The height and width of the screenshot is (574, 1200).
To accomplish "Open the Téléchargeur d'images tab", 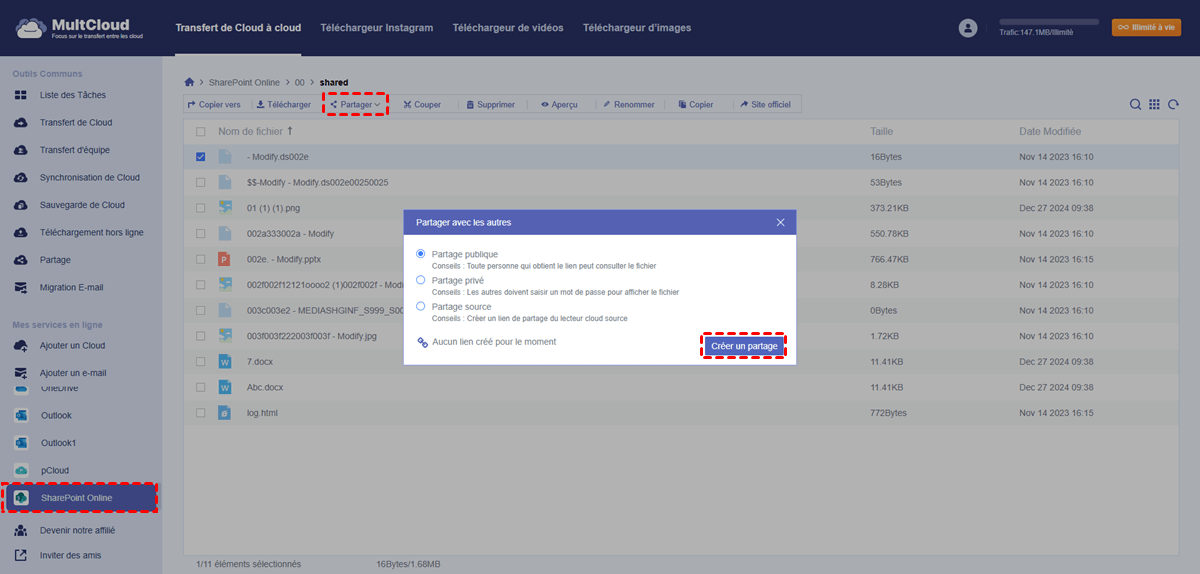I will pos(637,28).
